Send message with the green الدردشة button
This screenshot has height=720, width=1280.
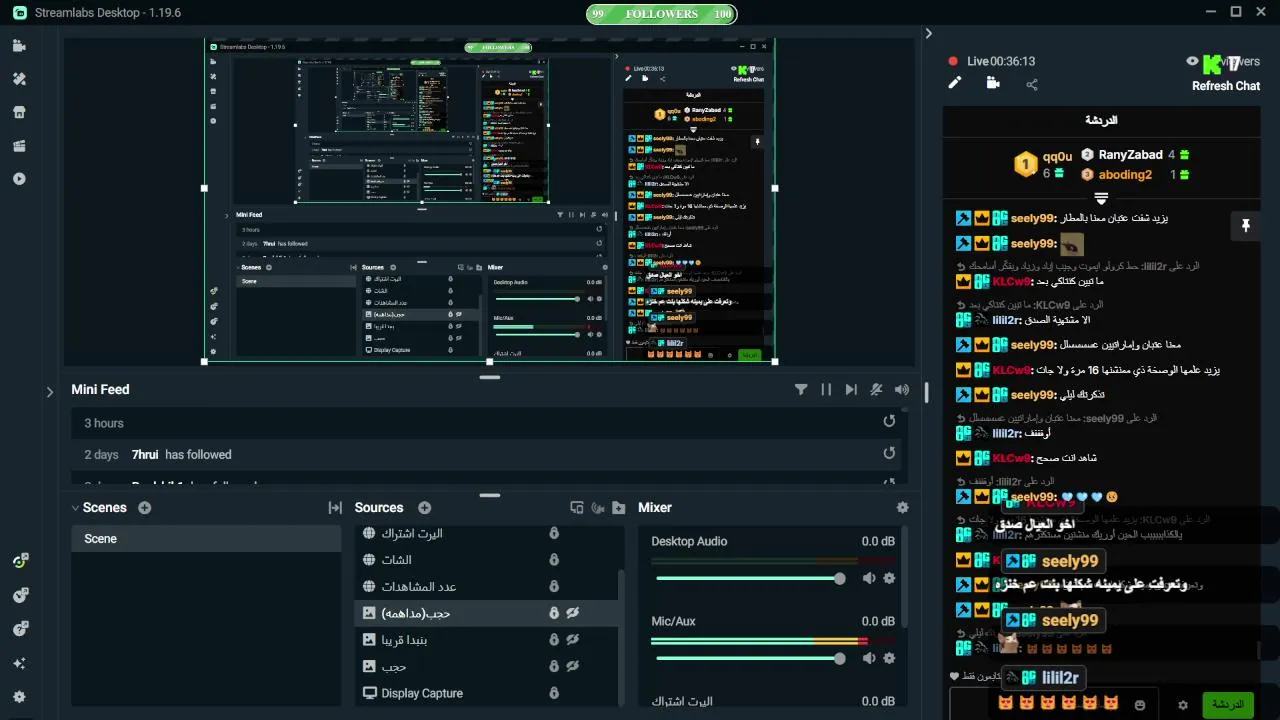click(x=1227, y=705)
